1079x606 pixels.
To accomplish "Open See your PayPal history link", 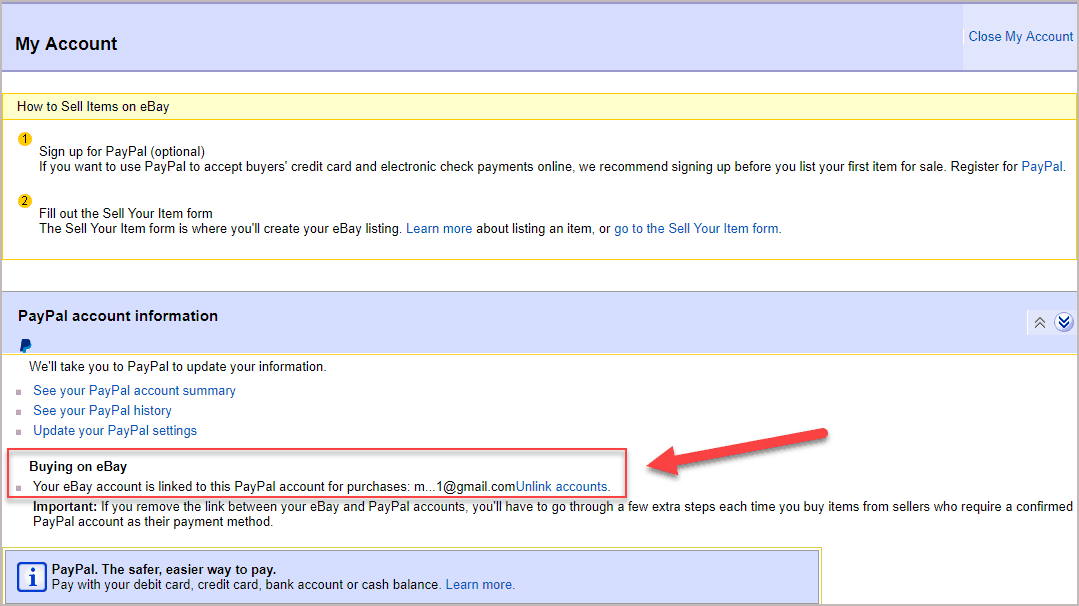I will (x=103, y=411).
